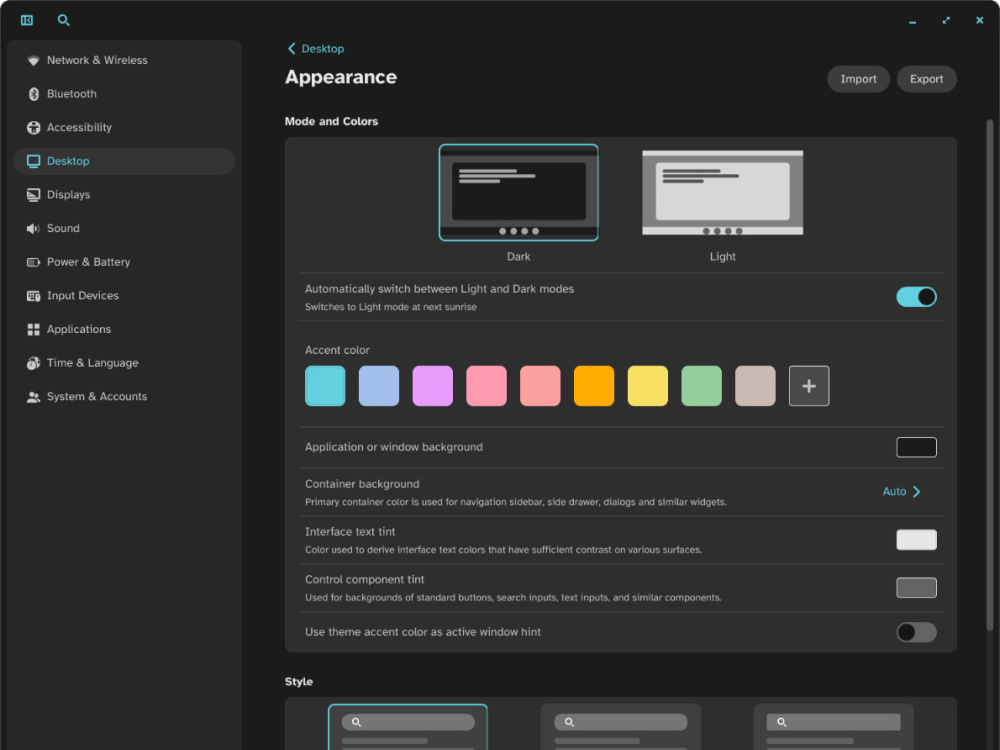Click the Power & Battery icon

point(33,262)
